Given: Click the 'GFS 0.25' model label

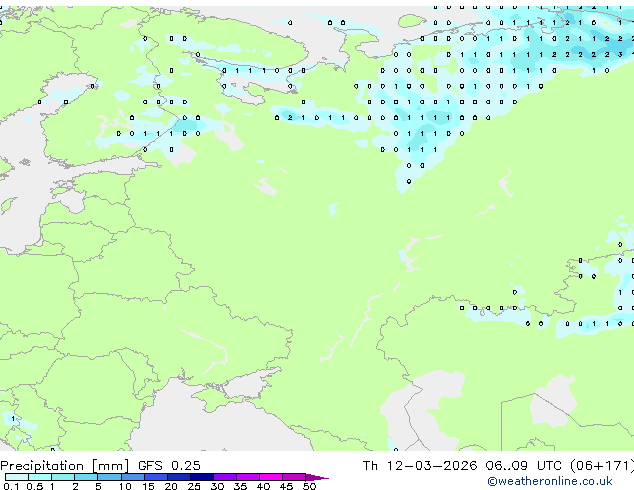Looking at the screenshot, I should click(169, 466).
